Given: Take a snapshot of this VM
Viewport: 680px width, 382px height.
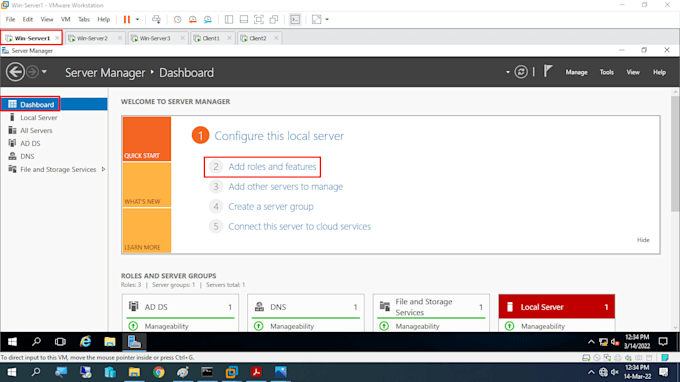Looking at the screenshot, I should pos(177,20).
